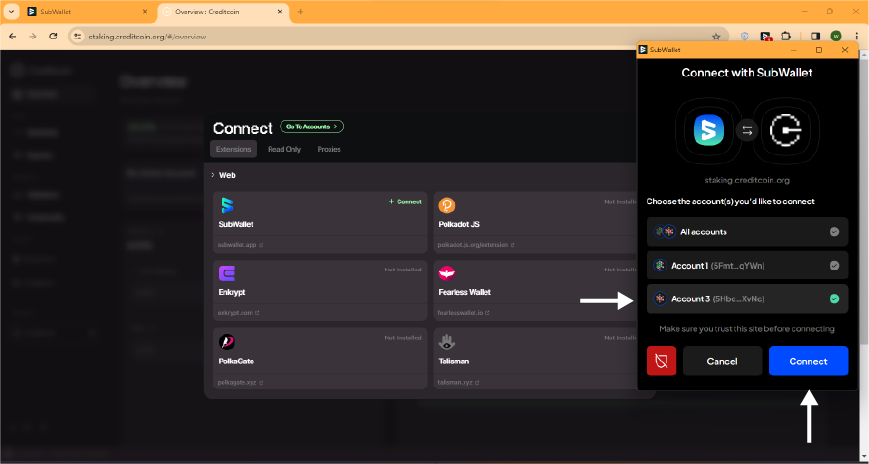Open the subwallet.app link
The height and width of the screenshot is (464, 869).
[x=241, y=244]
